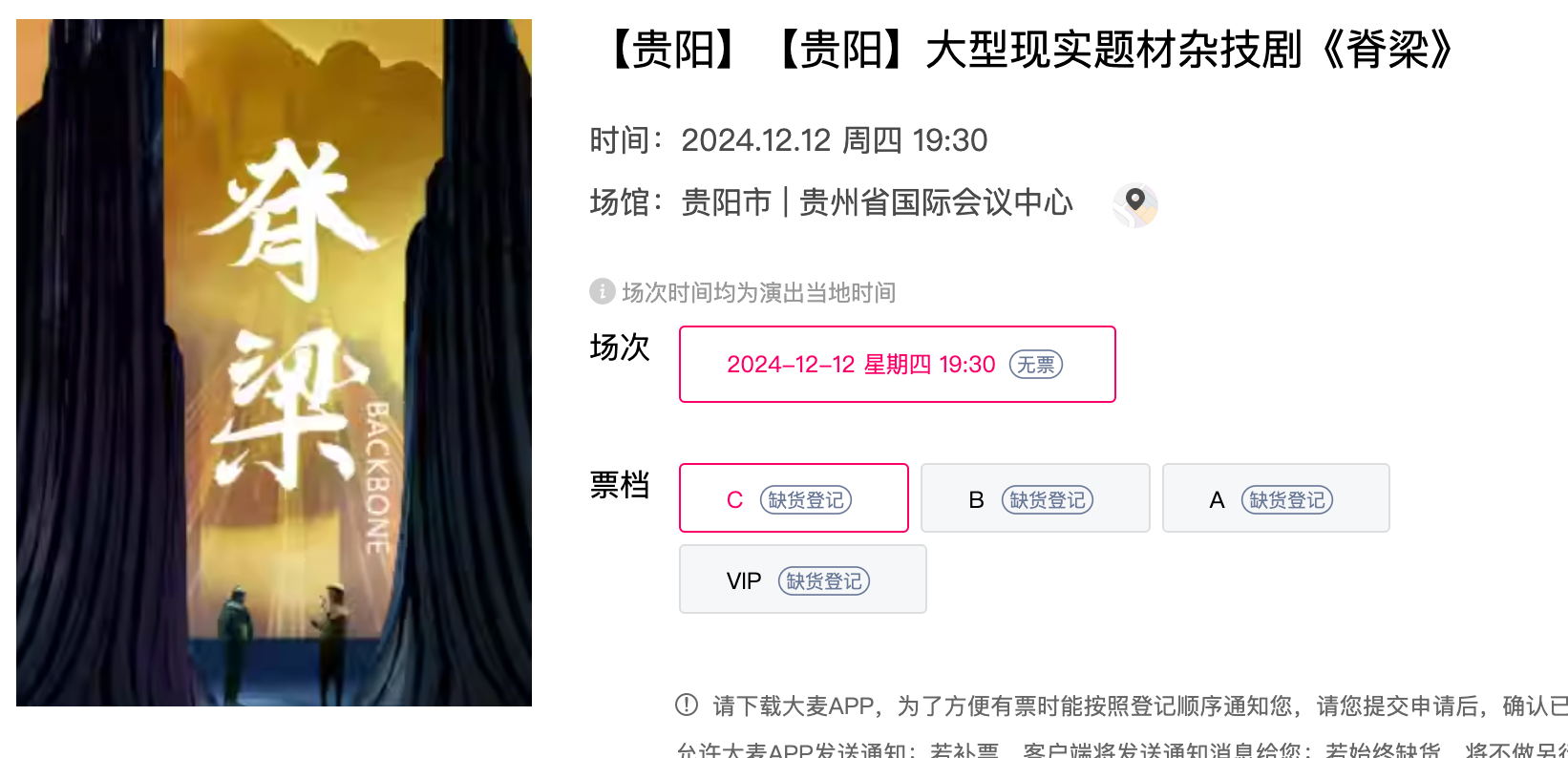1568x758 pixels.
Task: Click the city name 贵阳市 in the venue line
Action: pyautogui.click(x=726, y=202)
